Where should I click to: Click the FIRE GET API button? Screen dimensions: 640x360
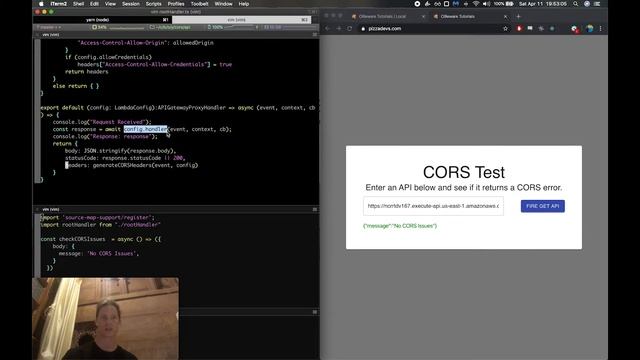(542, 206)
